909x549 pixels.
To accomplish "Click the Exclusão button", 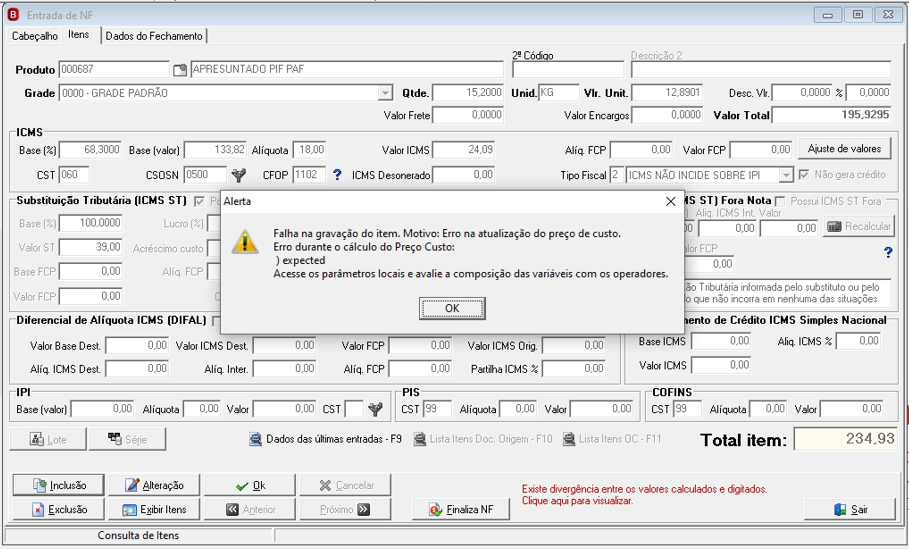I will [x=59, y=510].
